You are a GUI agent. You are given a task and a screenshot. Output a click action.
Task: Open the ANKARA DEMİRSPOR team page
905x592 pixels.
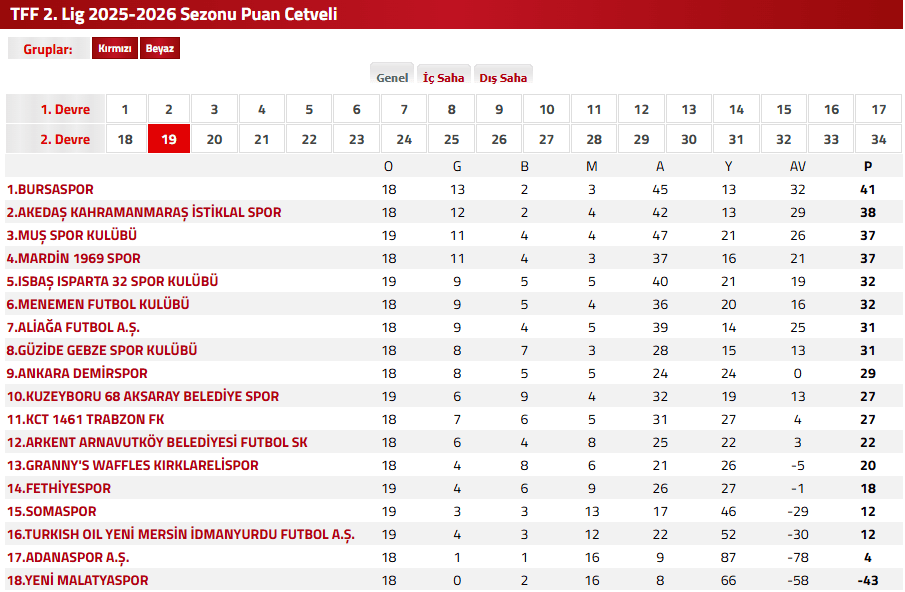click(x=82, y=373)
